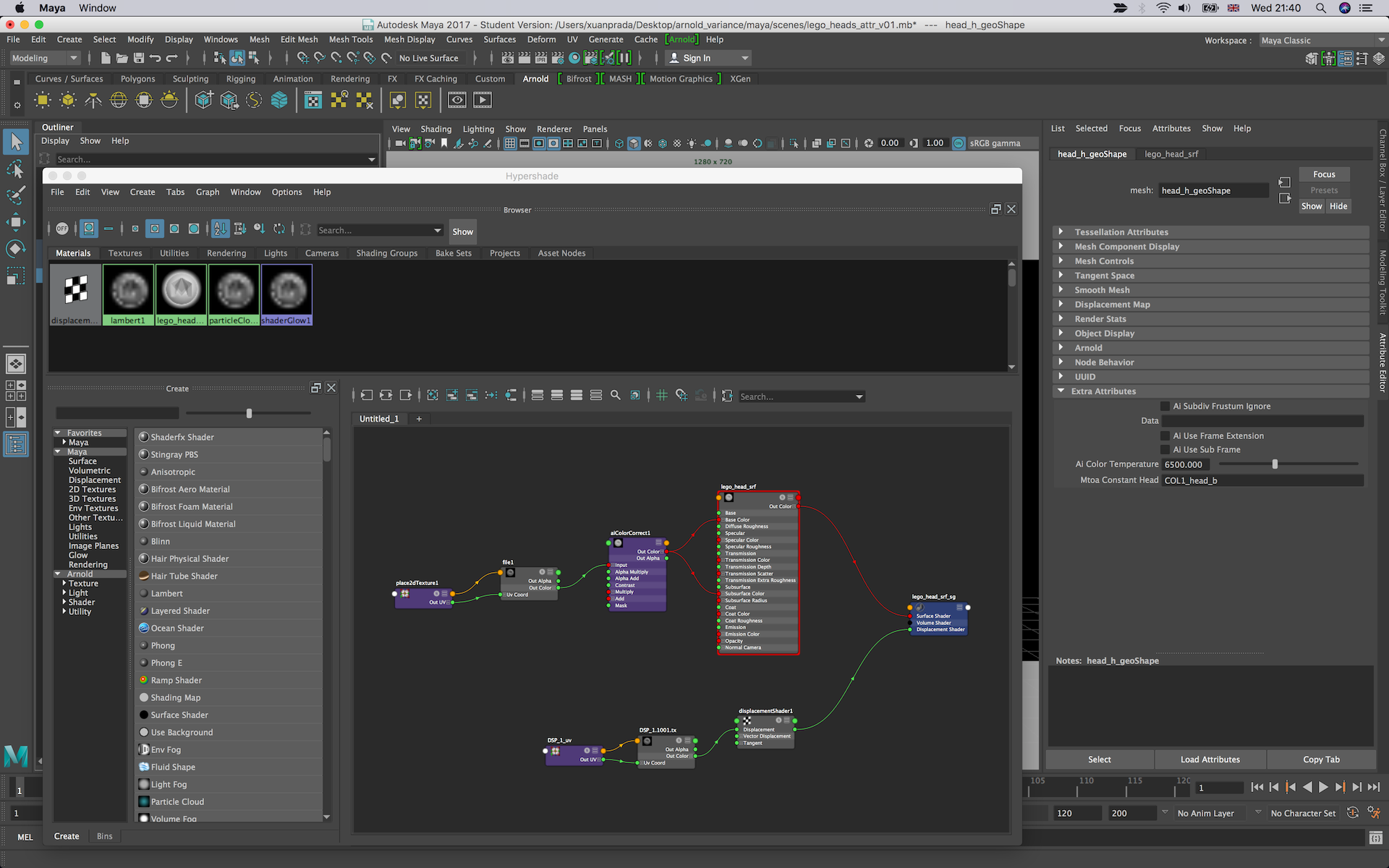The width and height of the screenshot is (1389, 868).
Task: Open the Rendering shelf tab
Action: 350,79
